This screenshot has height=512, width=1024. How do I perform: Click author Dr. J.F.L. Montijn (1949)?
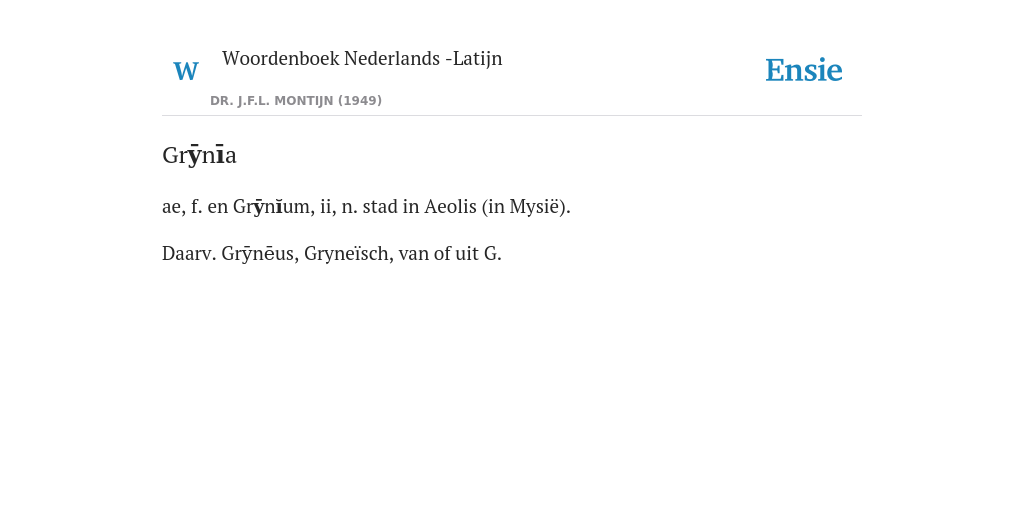[x=296, y=101]
